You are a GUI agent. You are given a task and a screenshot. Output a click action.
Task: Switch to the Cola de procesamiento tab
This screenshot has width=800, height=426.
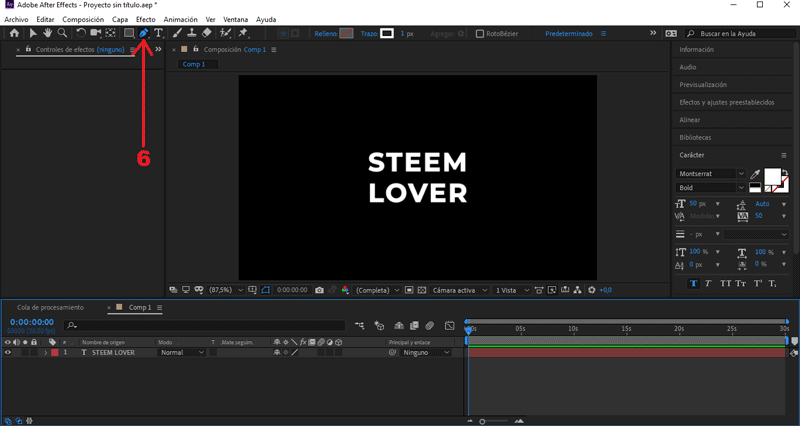click(51, 307)
